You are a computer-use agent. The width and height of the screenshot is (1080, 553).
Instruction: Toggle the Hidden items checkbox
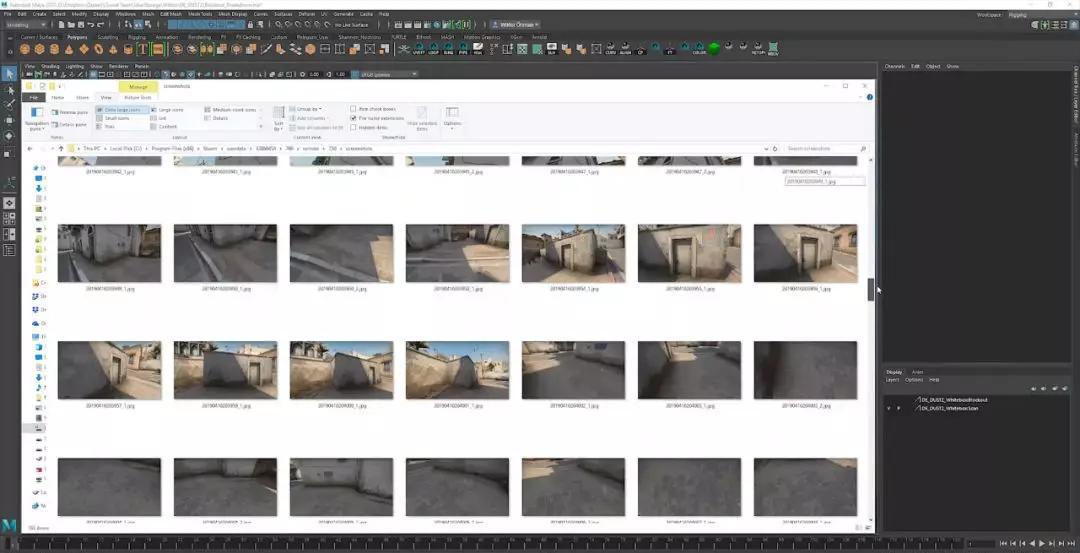pos(353,127)
